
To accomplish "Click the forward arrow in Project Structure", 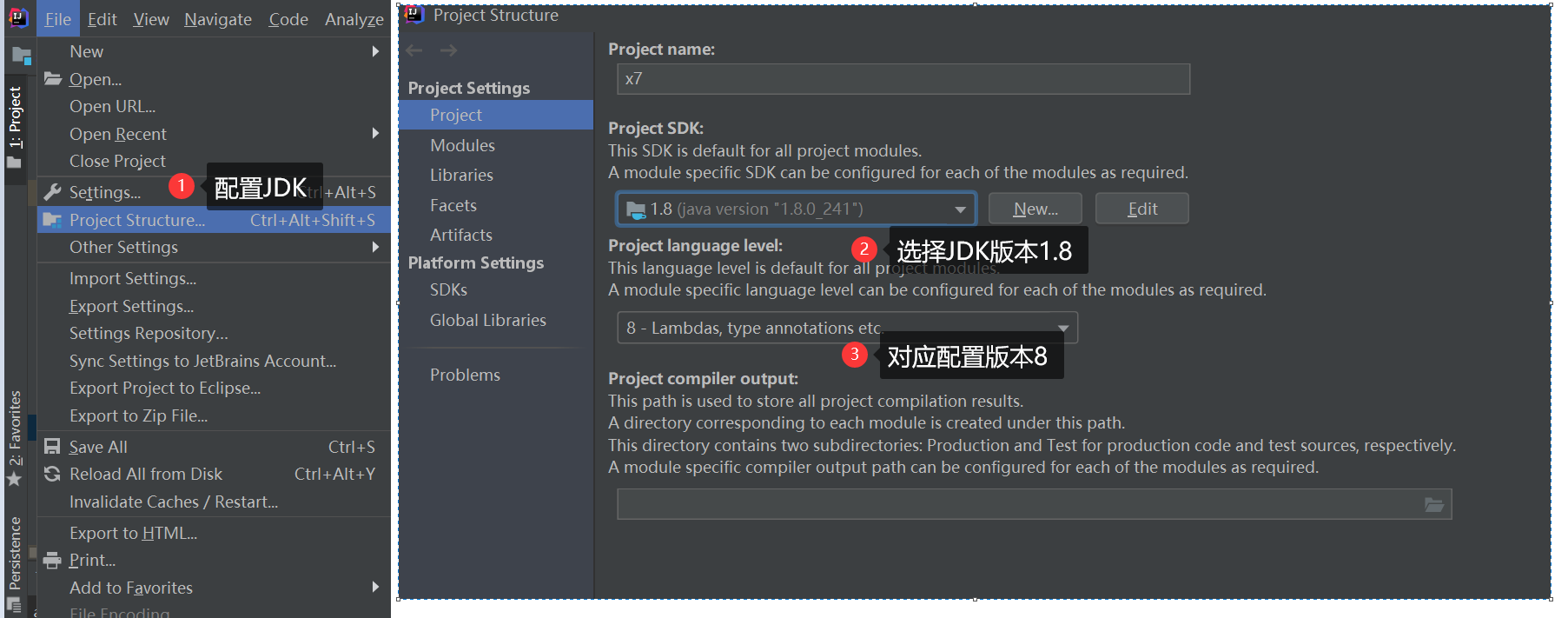I will [448, 50].
